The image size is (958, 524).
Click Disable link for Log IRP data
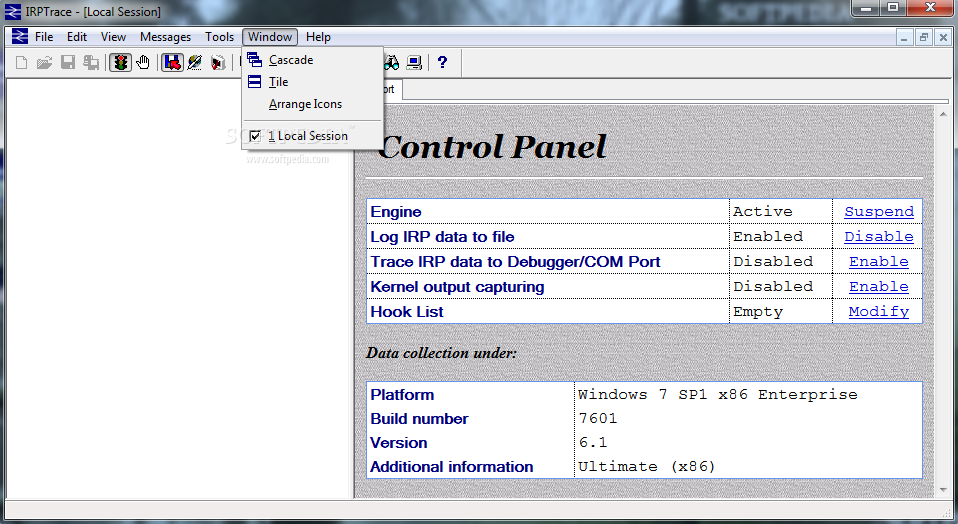pyautogui.click(x=879, y=236)
